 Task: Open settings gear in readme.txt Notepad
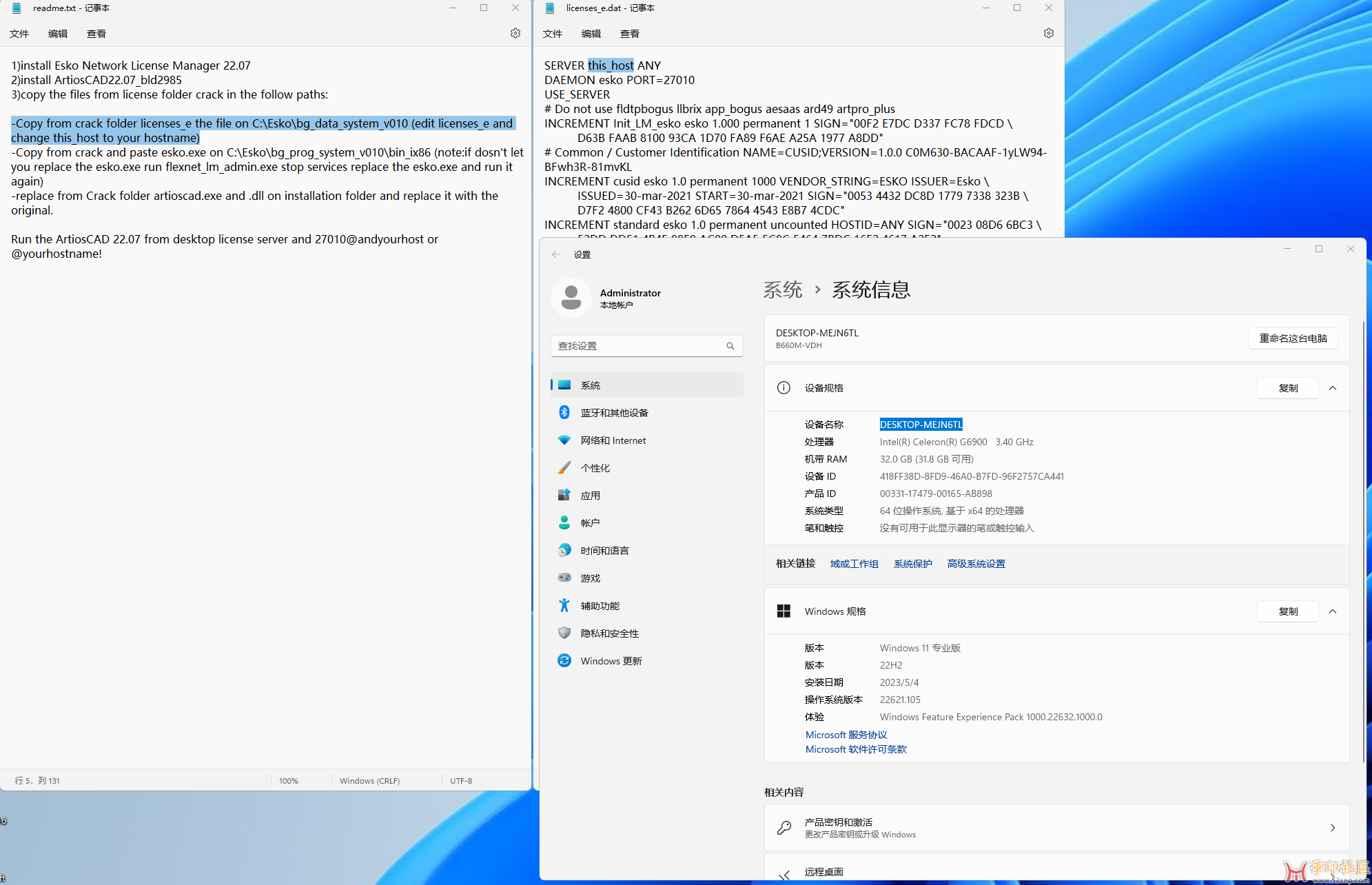click(x=515, y=33)
